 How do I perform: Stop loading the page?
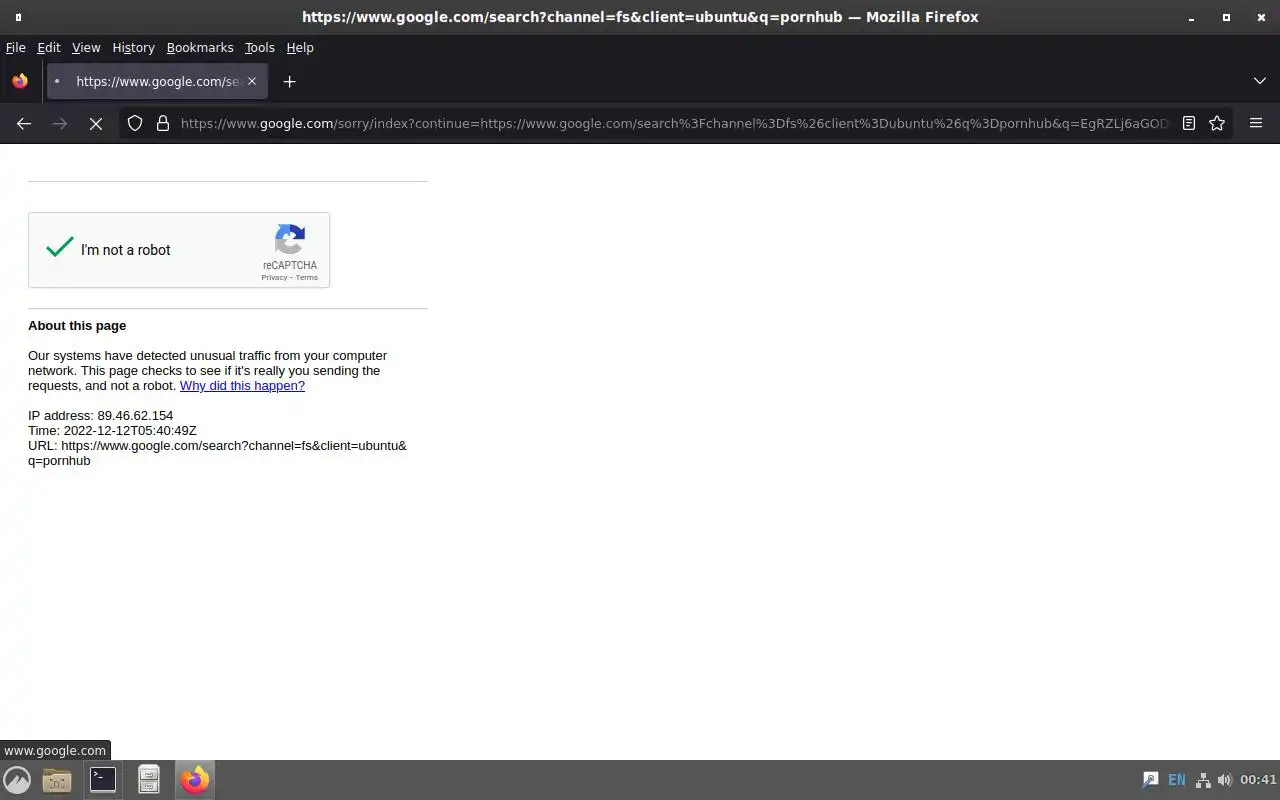pos(96,124)
